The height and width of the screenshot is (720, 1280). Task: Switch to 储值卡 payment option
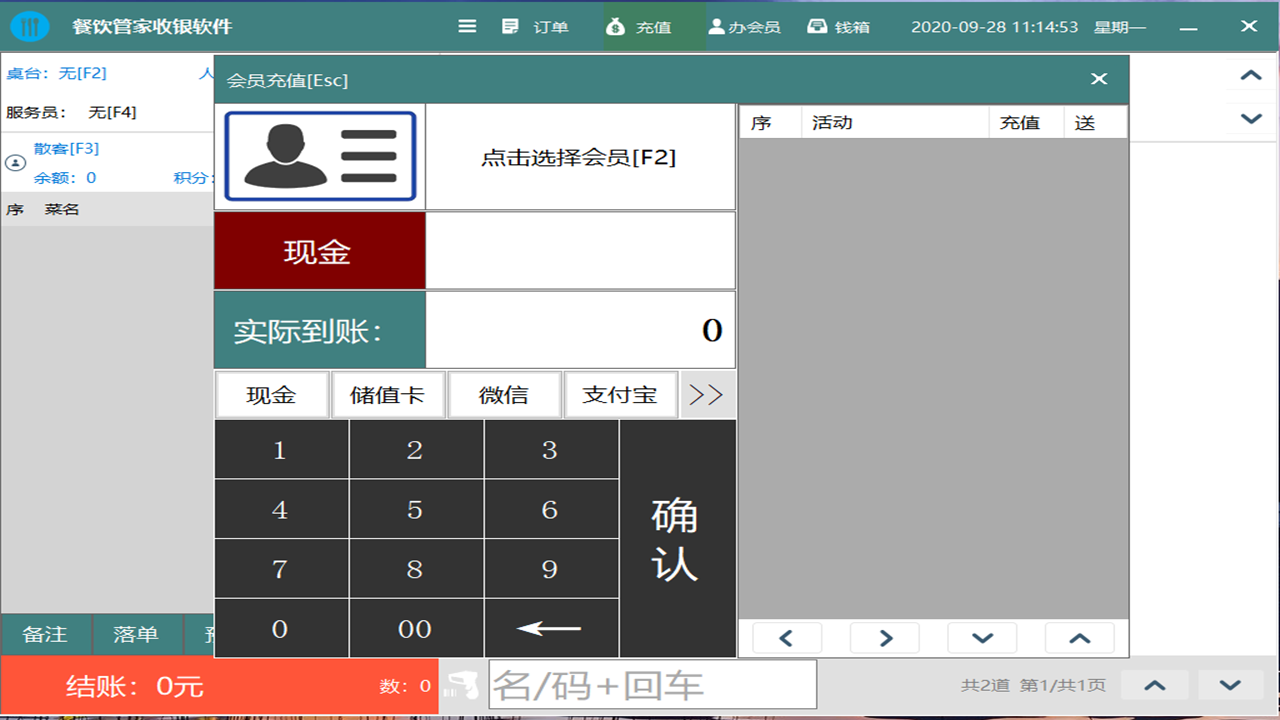[x=387, y=394]
